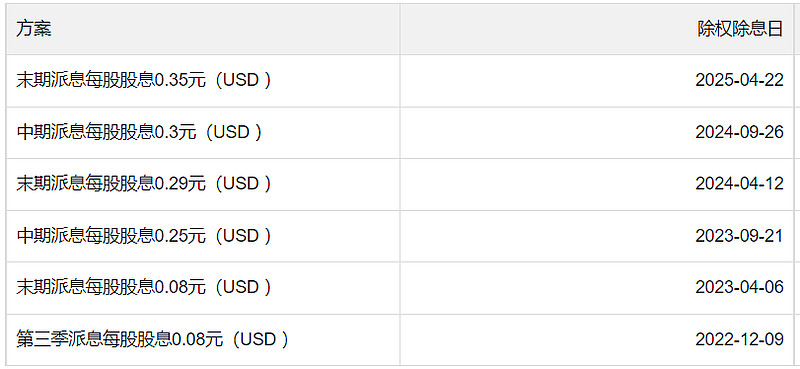800x369 pixels.
Task: Click the 除权除息日 column header
Action: 597,29
